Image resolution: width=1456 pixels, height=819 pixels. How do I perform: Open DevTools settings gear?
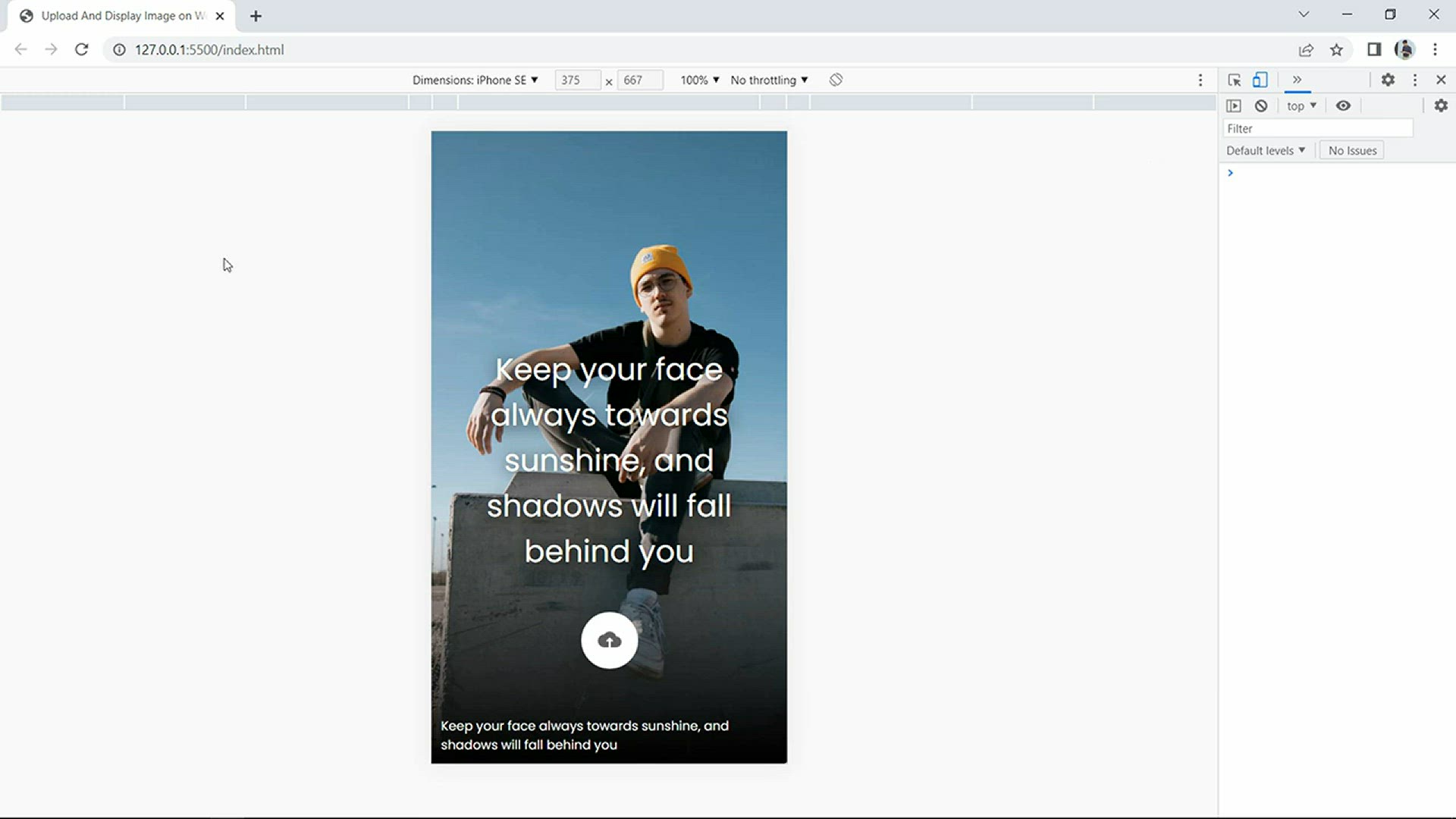pos(1388,80)
